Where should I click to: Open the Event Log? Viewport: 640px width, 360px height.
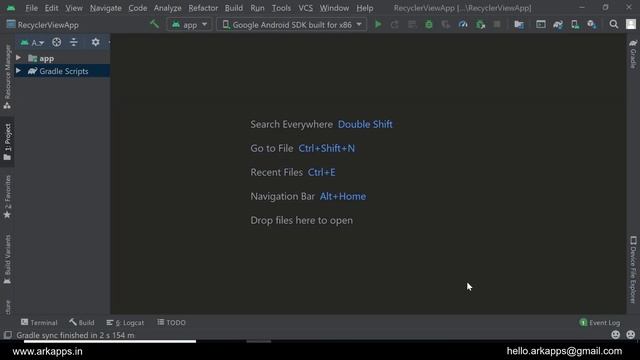599,322
